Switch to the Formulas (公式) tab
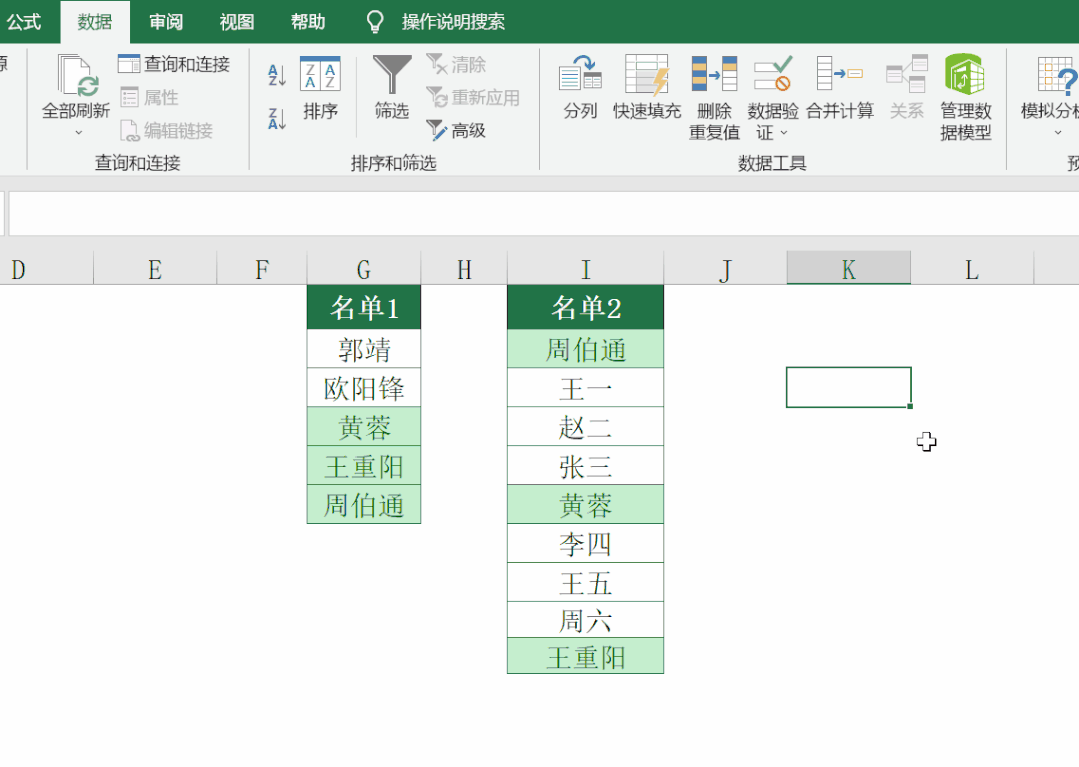 click(x=24, y=22)
